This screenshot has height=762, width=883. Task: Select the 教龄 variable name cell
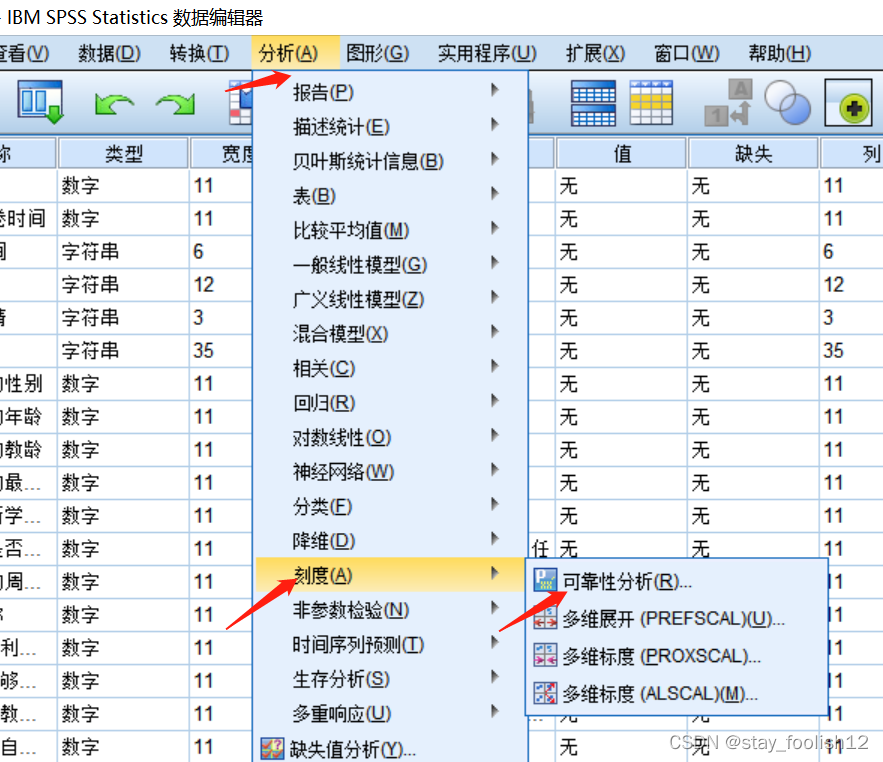point(28,449)
